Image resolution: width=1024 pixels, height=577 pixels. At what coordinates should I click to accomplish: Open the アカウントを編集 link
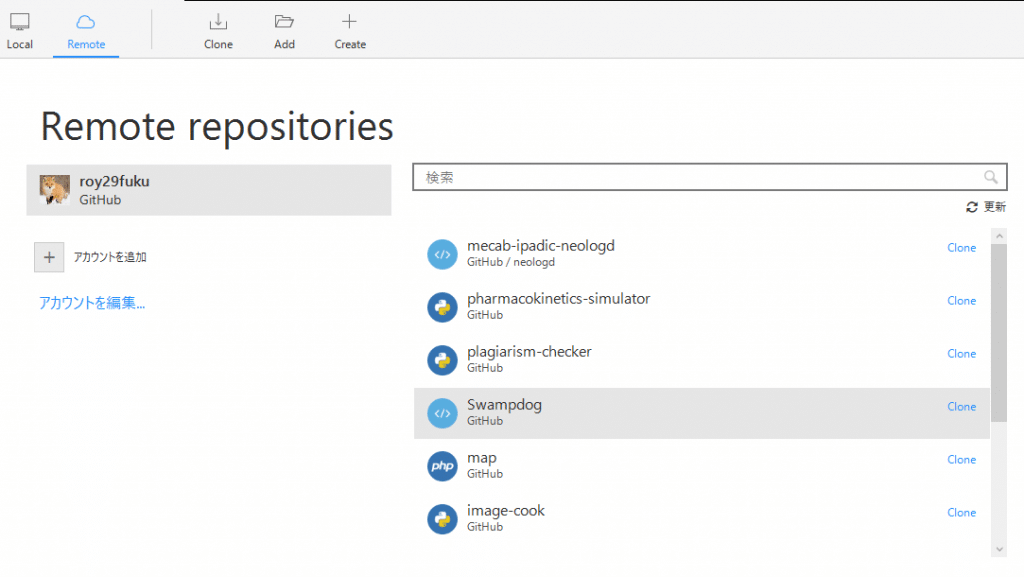click(x=92, y=303)
